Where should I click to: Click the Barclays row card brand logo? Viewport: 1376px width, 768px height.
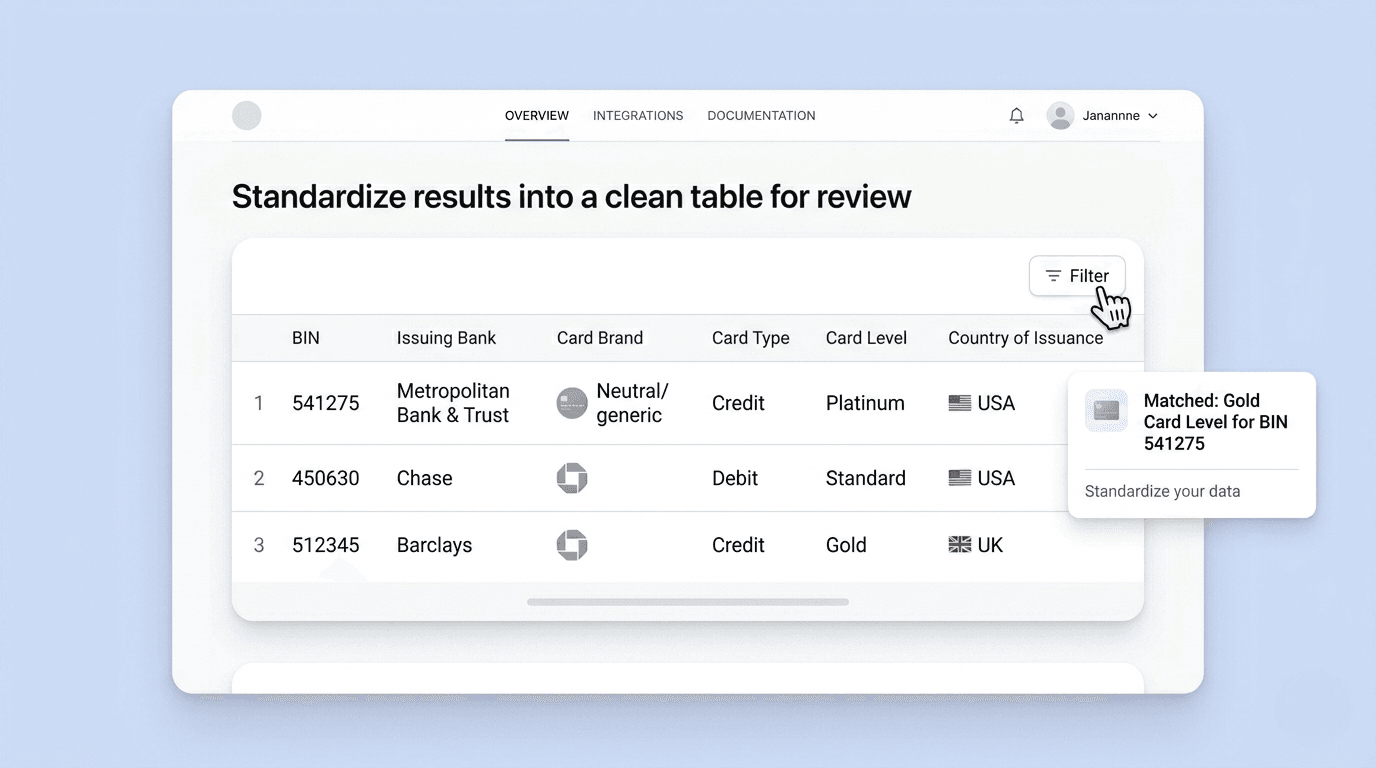coord(572,545)
